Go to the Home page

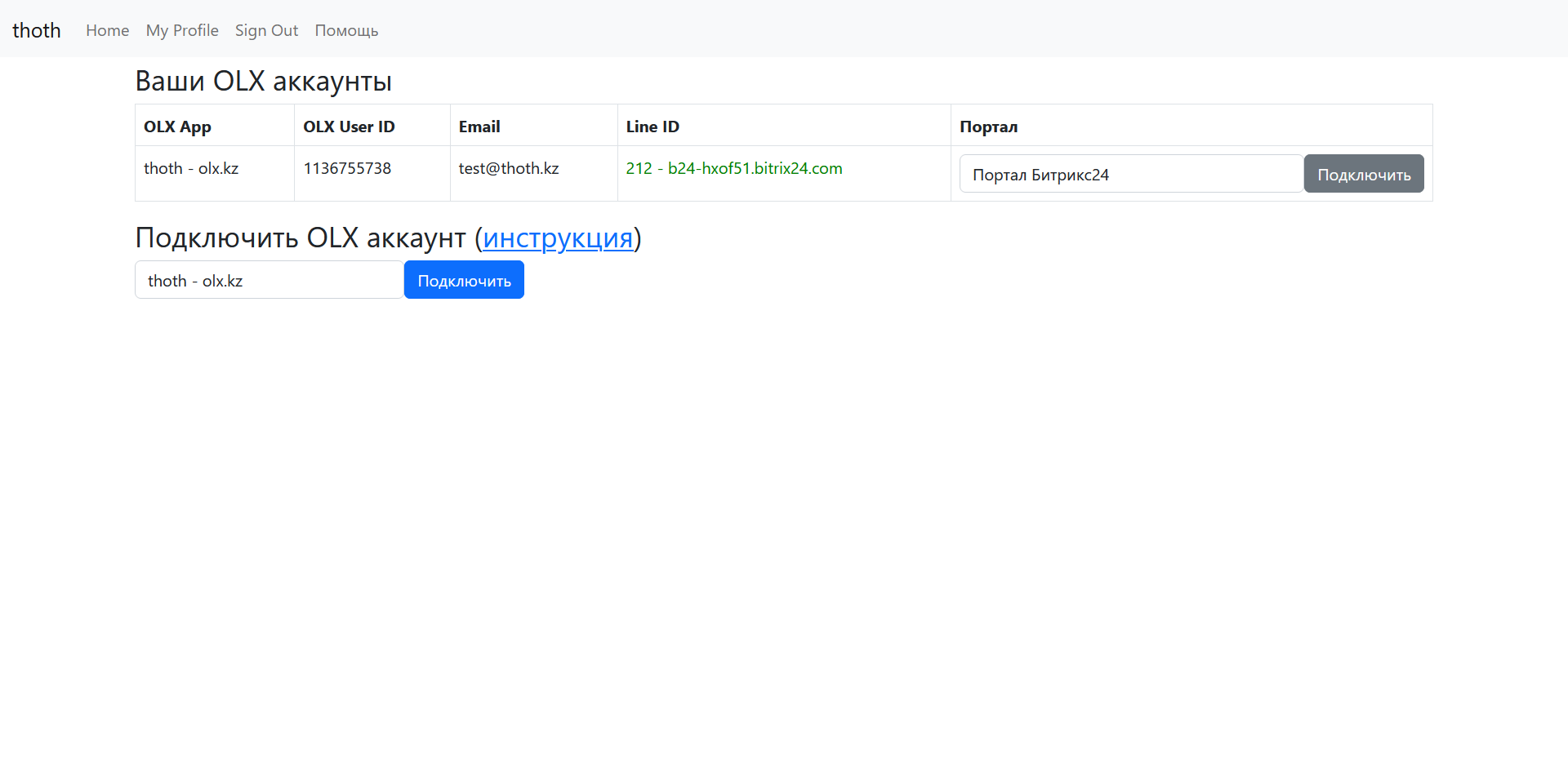(x=107, y=30)
